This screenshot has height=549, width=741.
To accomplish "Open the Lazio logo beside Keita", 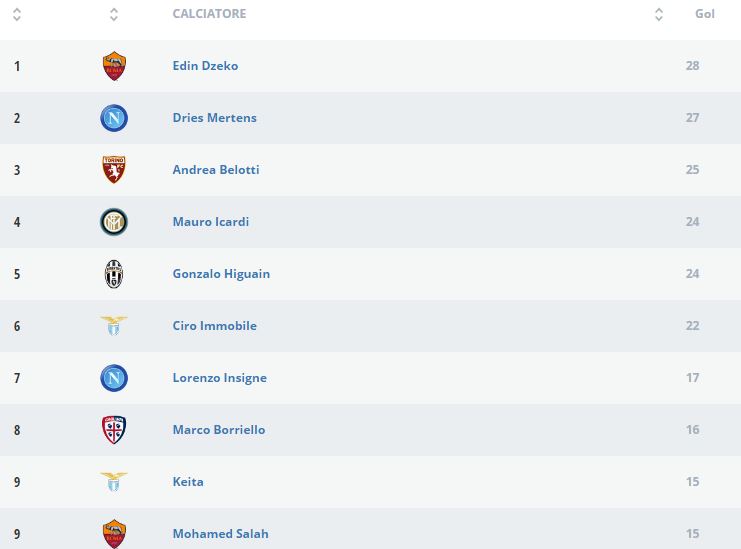I will [x=114, y=482].
